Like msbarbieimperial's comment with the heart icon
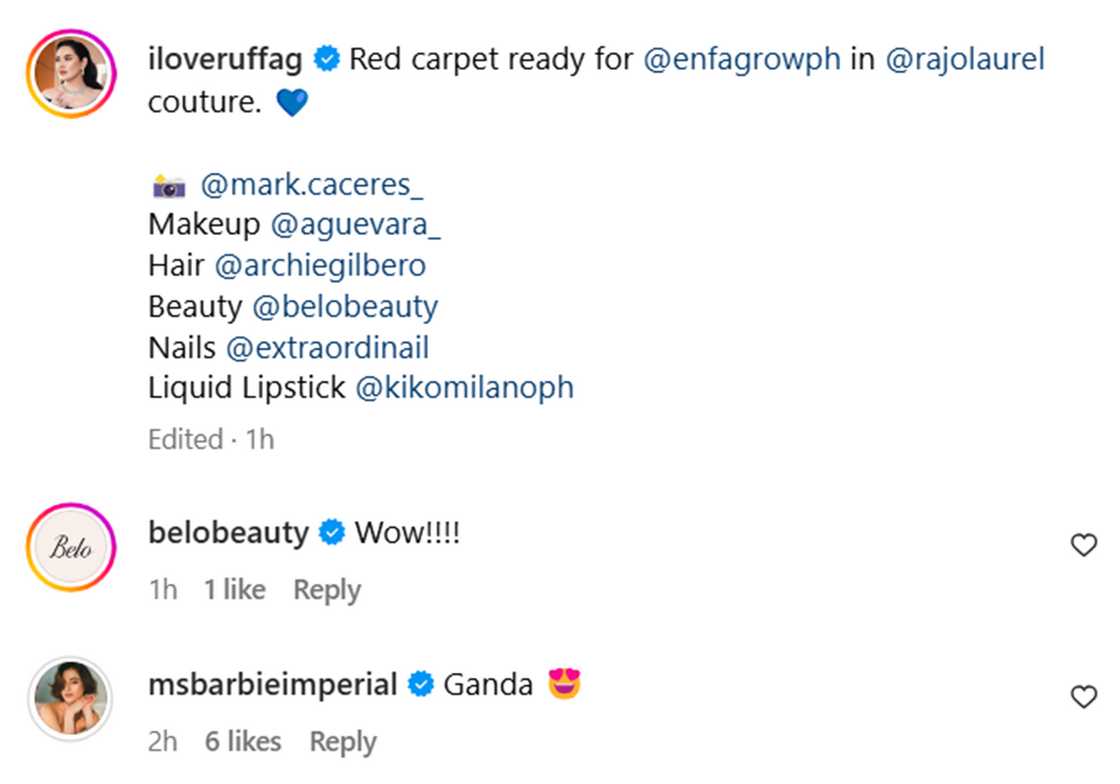 (1083, 698)
